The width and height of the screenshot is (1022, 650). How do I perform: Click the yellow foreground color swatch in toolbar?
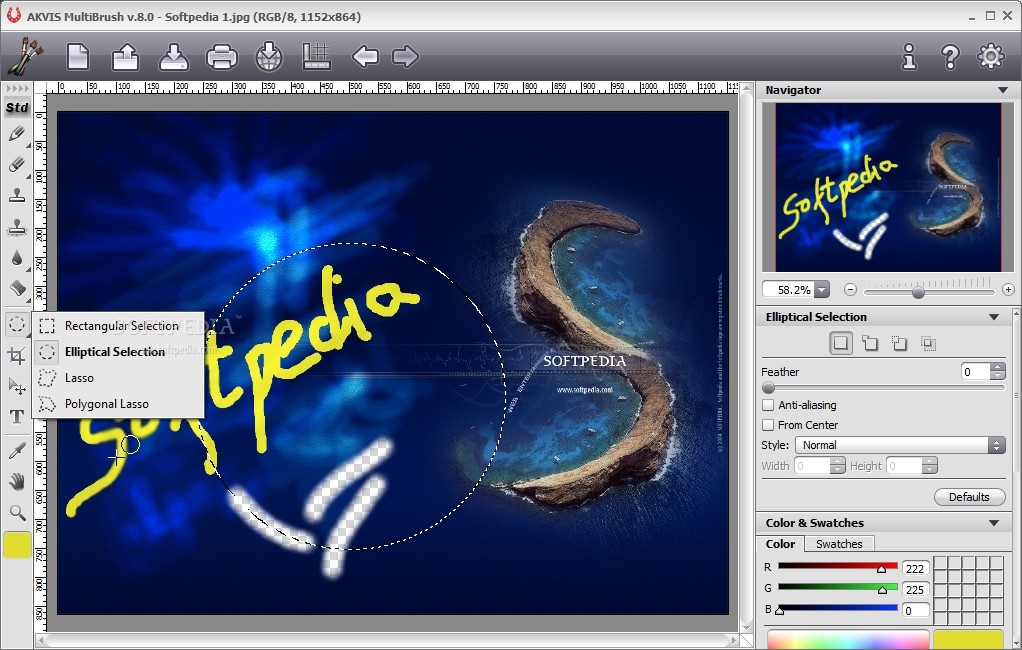coord(17,545)
